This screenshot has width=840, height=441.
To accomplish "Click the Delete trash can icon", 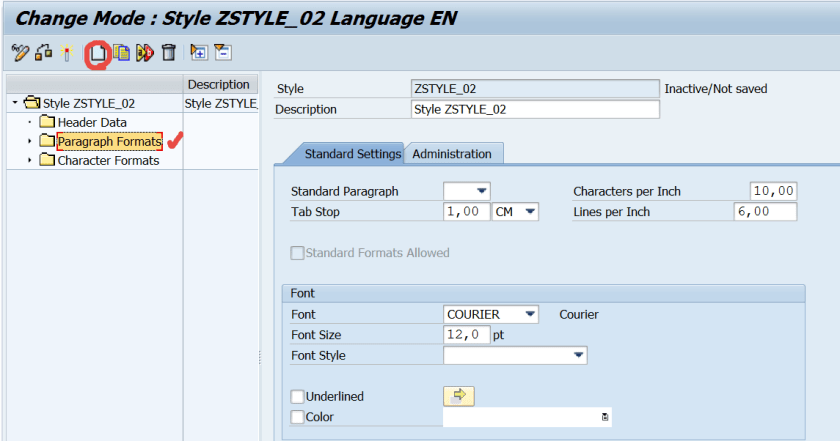I will [169, 53].
